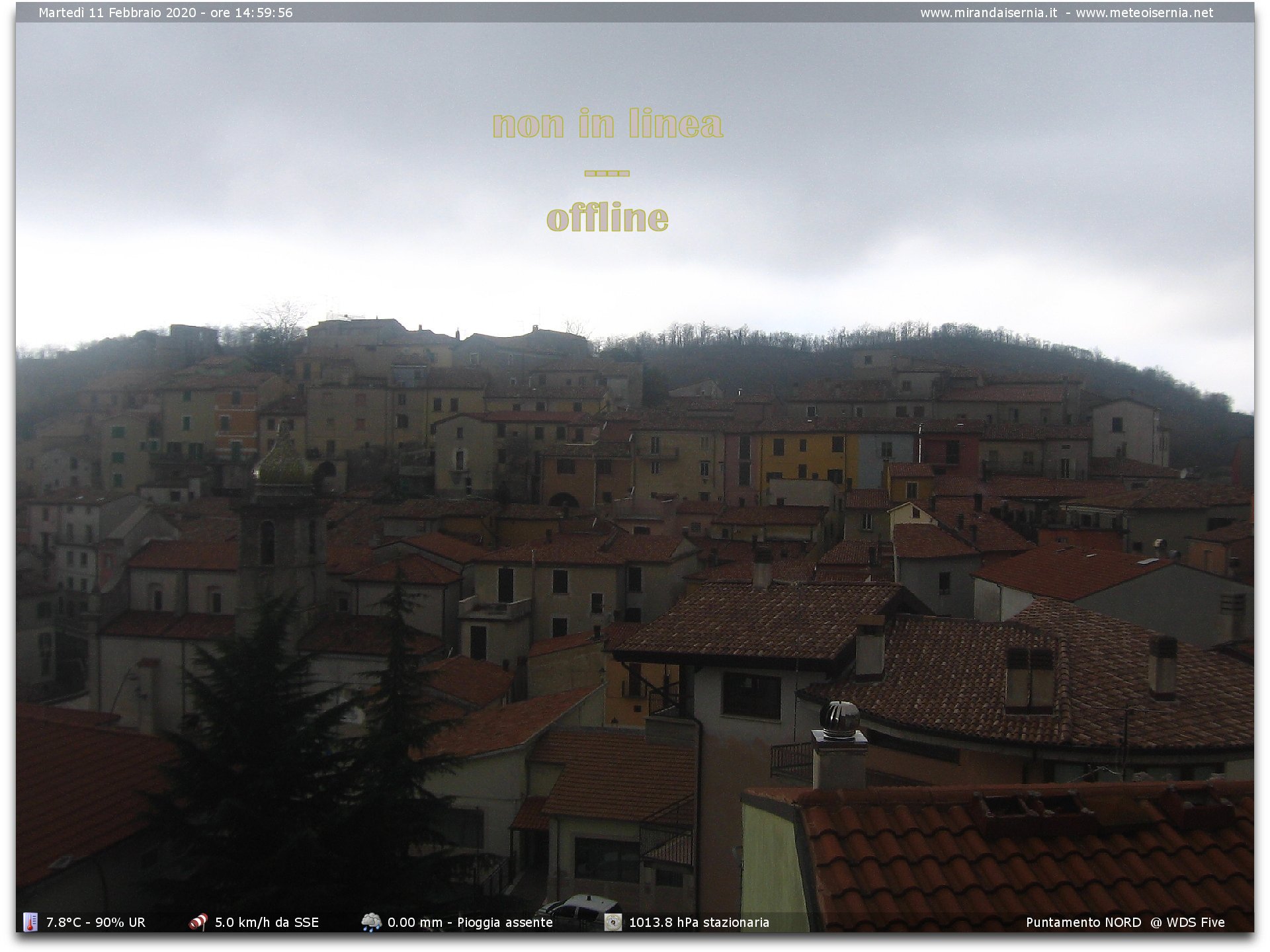Image resolution: width=1270 pixels, height=952 pixels.
Task: Click the '@ WDS Five' label
Action: tap(1187, 922)
